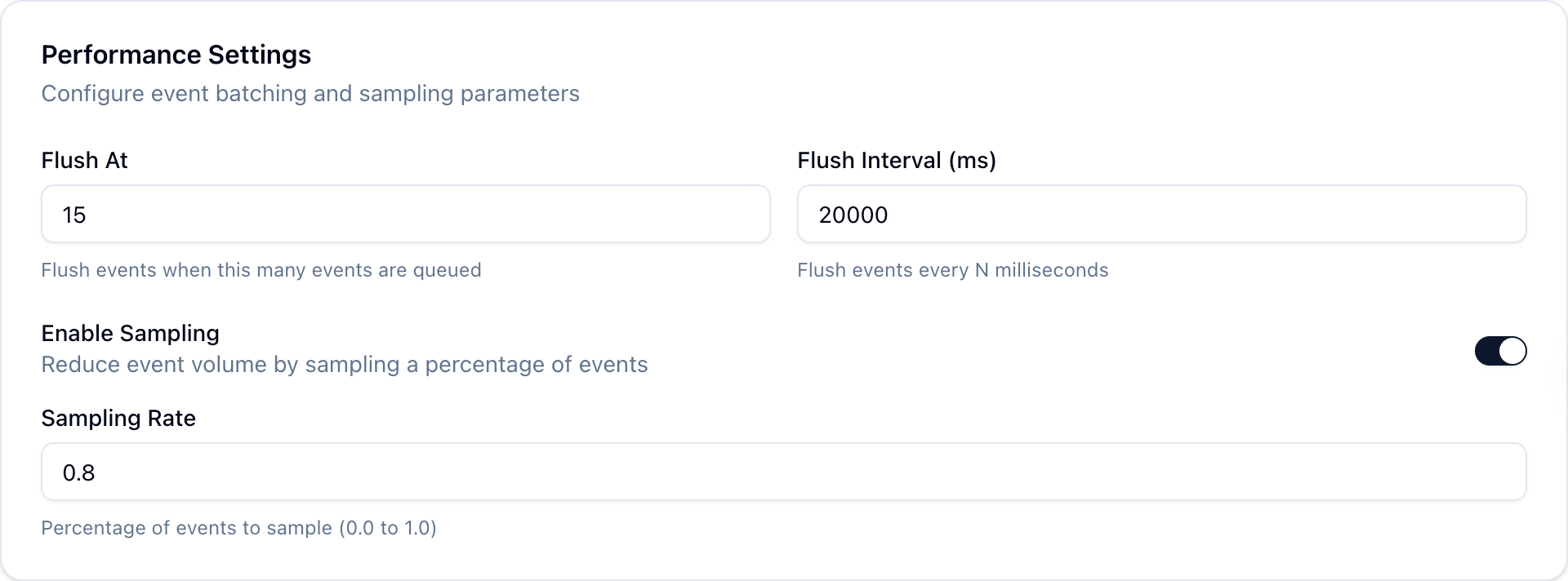Viewport: 1568px width, 581px height.
Task: Click the 'Reduce event volume by sampling' description
Action: pyautogui.click(x=344, y=365)
